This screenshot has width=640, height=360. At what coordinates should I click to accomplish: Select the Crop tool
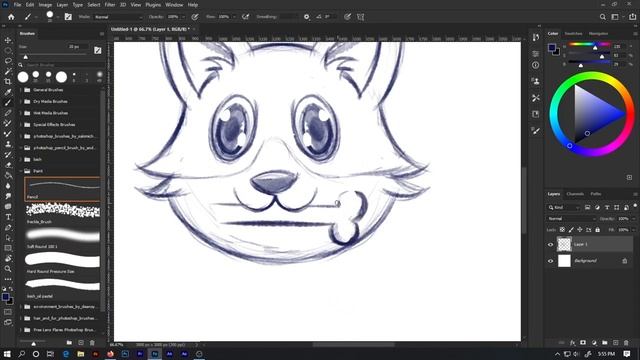click(8, 82)
